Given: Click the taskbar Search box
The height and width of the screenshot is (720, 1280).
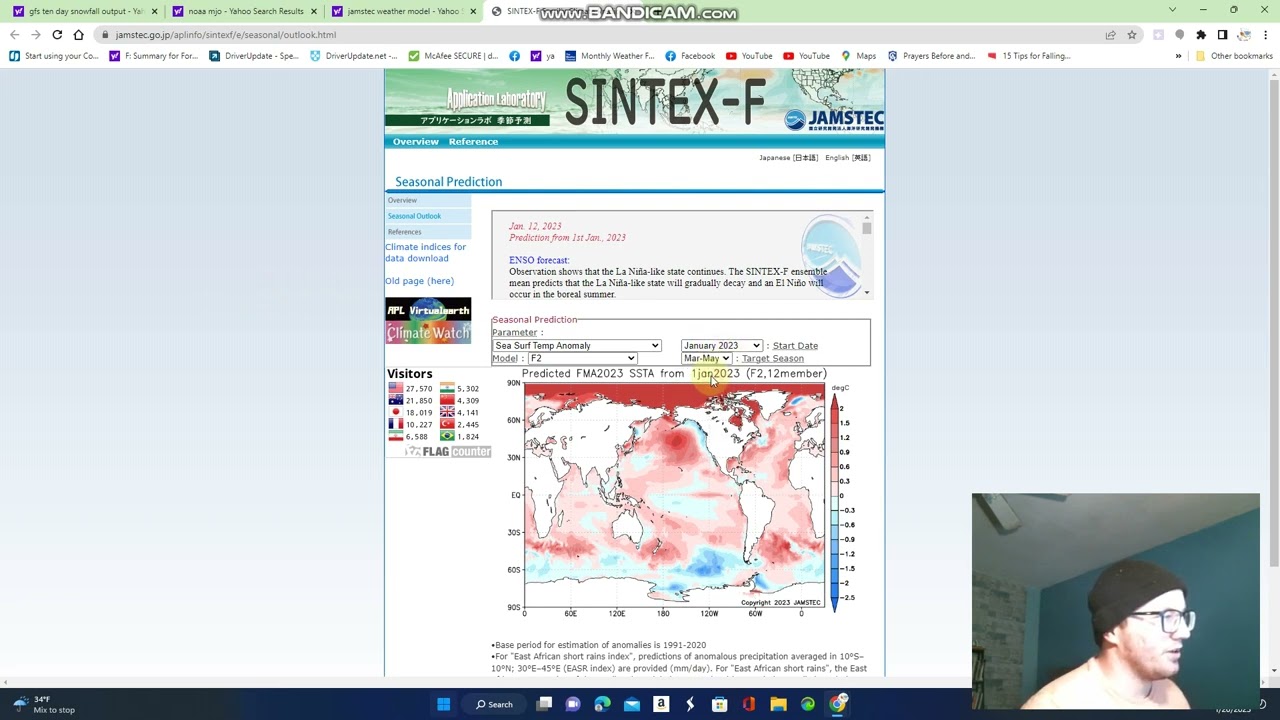Looking at the screenshot, I should pyautogui.click(x=495, y=704).
